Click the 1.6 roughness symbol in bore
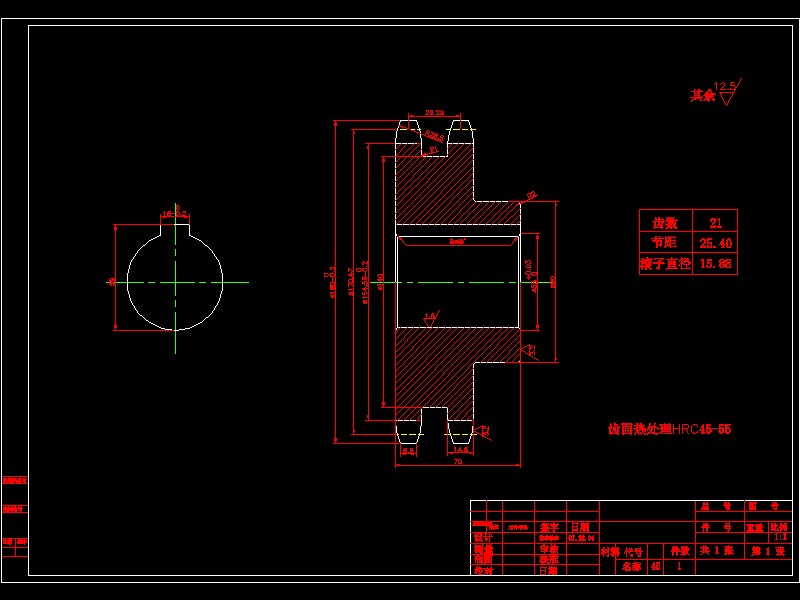Image resolution: width=800 pixels, height=600 pixels. pyautogui.click(x=431, y=319)
